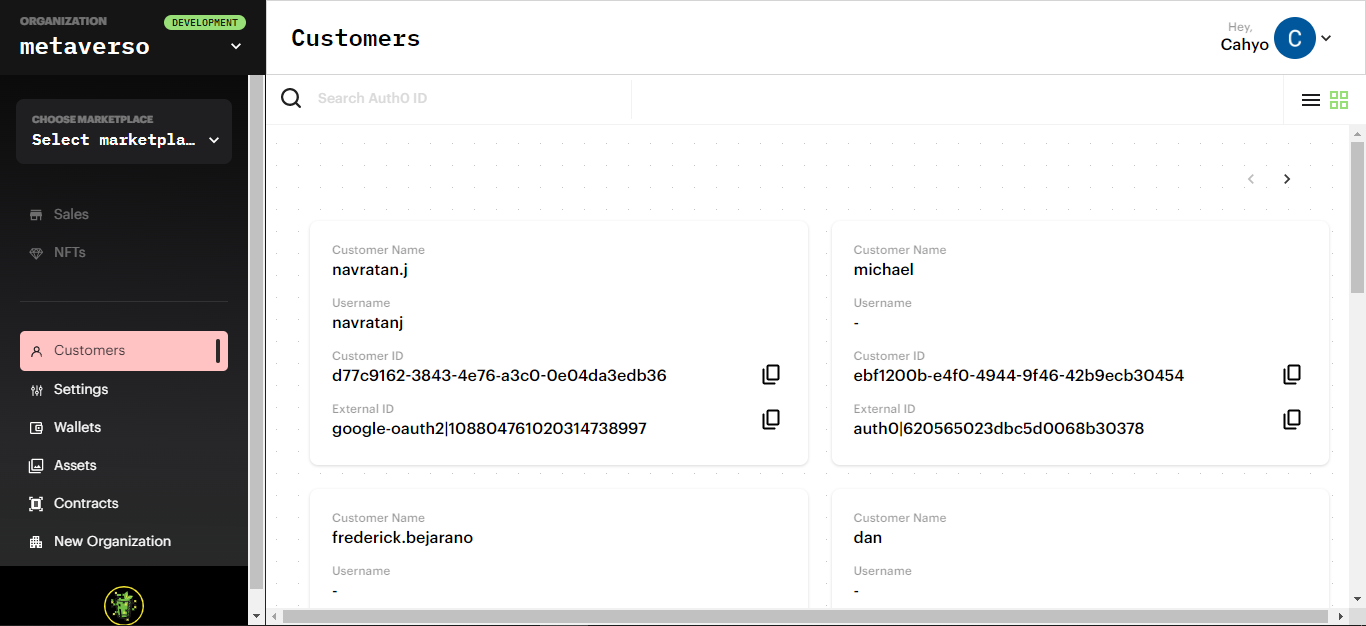Click the NFTs diamond icon

pos(36,253)
